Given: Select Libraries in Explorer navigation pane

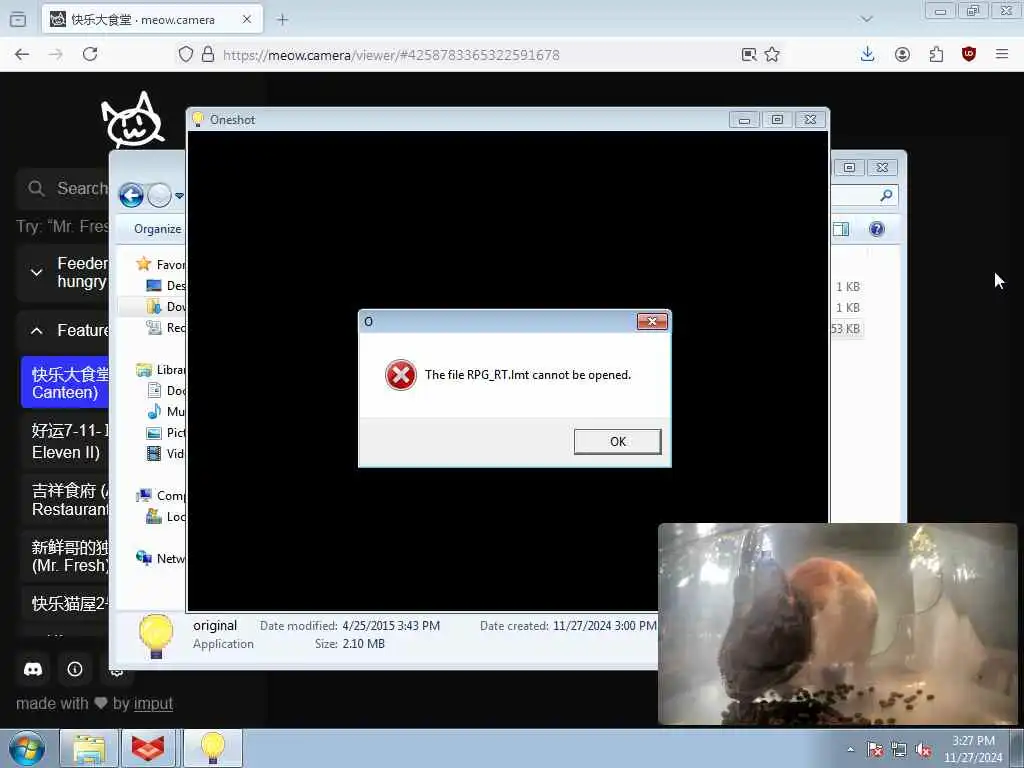Looking at the screenshot, I should click(161, 370).
